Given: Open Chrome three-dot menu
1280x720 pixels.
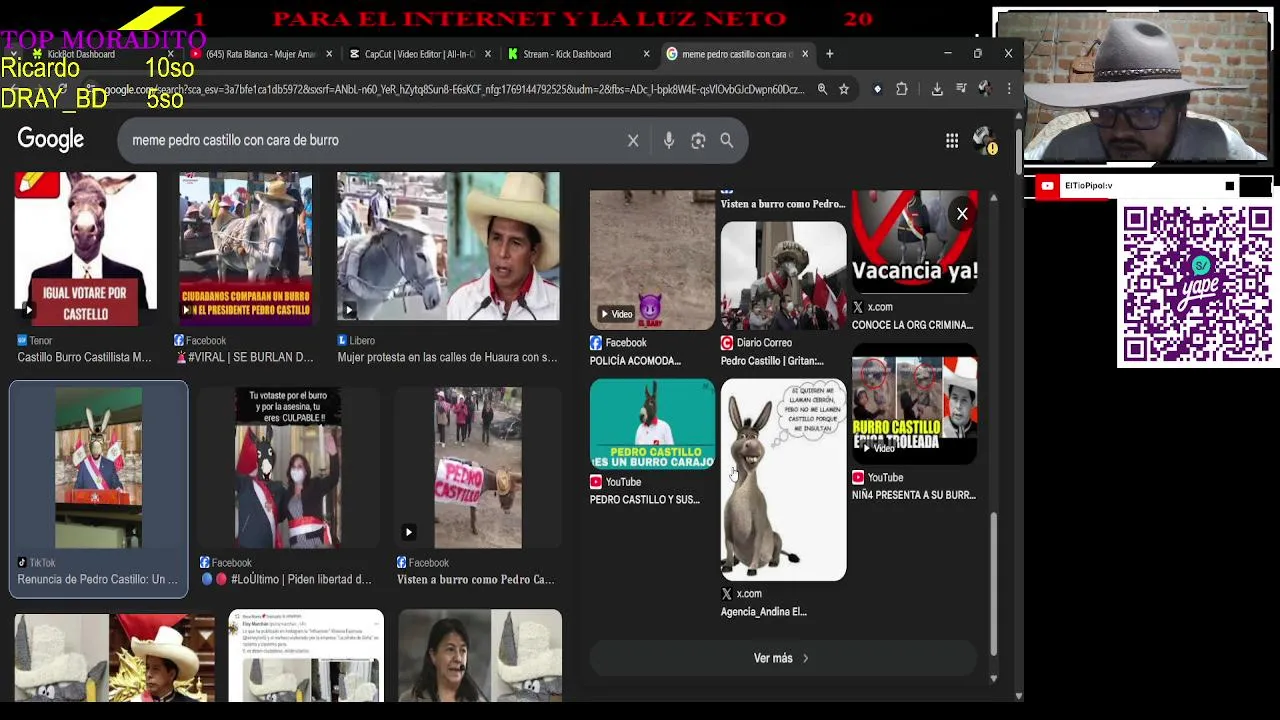Looking at the screenshot, I should pos(1009,89).
